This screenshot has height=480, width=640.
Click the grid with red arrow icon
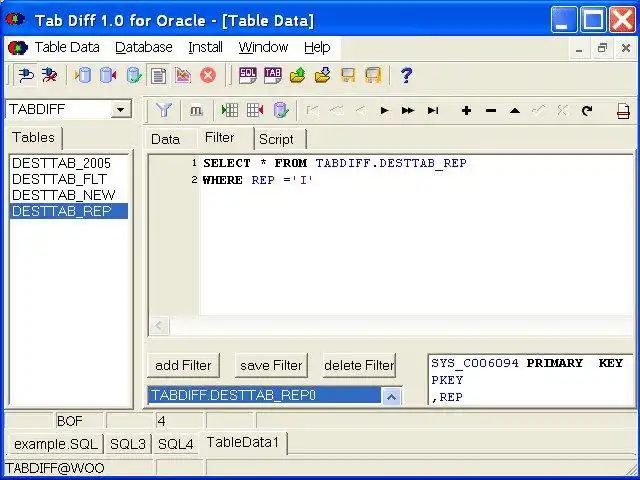(x=255, y=110)
